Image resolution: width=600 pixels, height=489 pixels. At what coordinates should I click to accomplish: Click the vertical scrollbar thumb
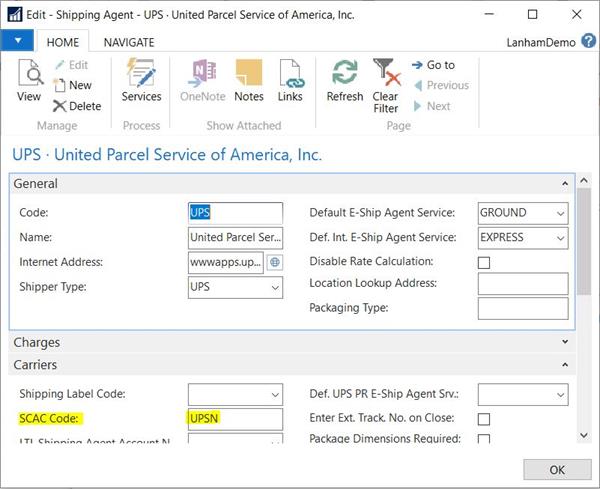(584, 241)
